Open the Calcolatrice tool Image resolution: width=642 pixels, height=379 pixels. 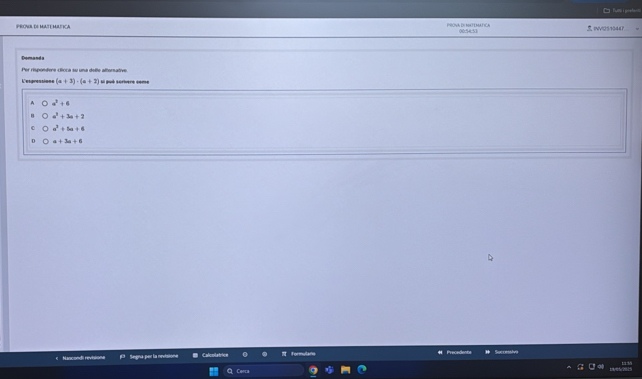pos(210,355)
